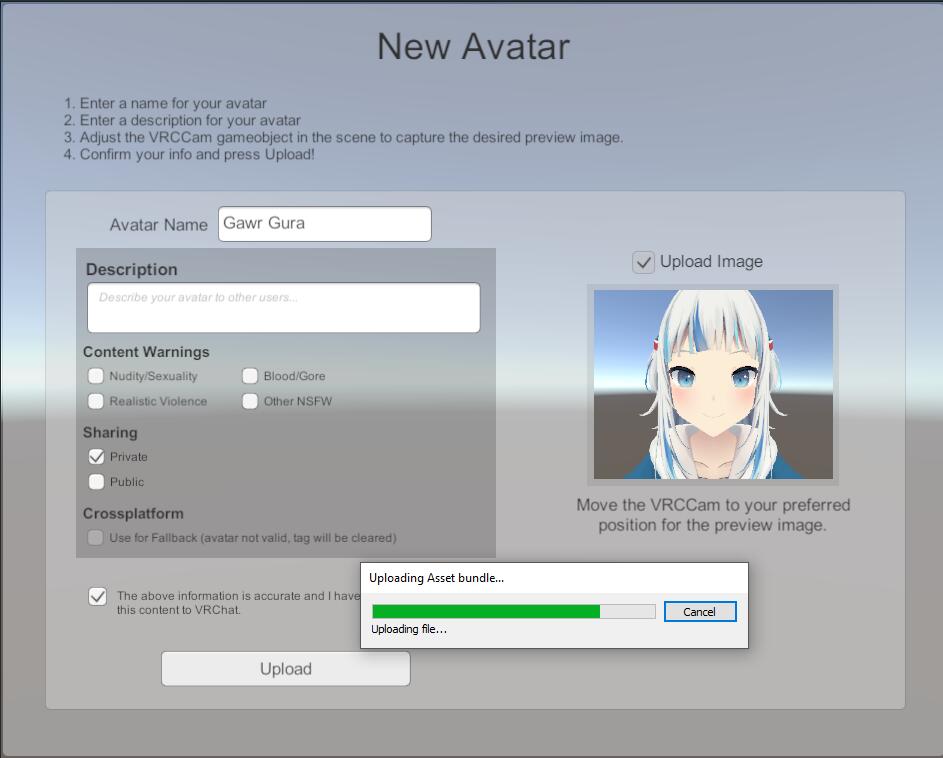Click the 'Uploading file...' status text
The image size is (943, 758).
point(409,630)
